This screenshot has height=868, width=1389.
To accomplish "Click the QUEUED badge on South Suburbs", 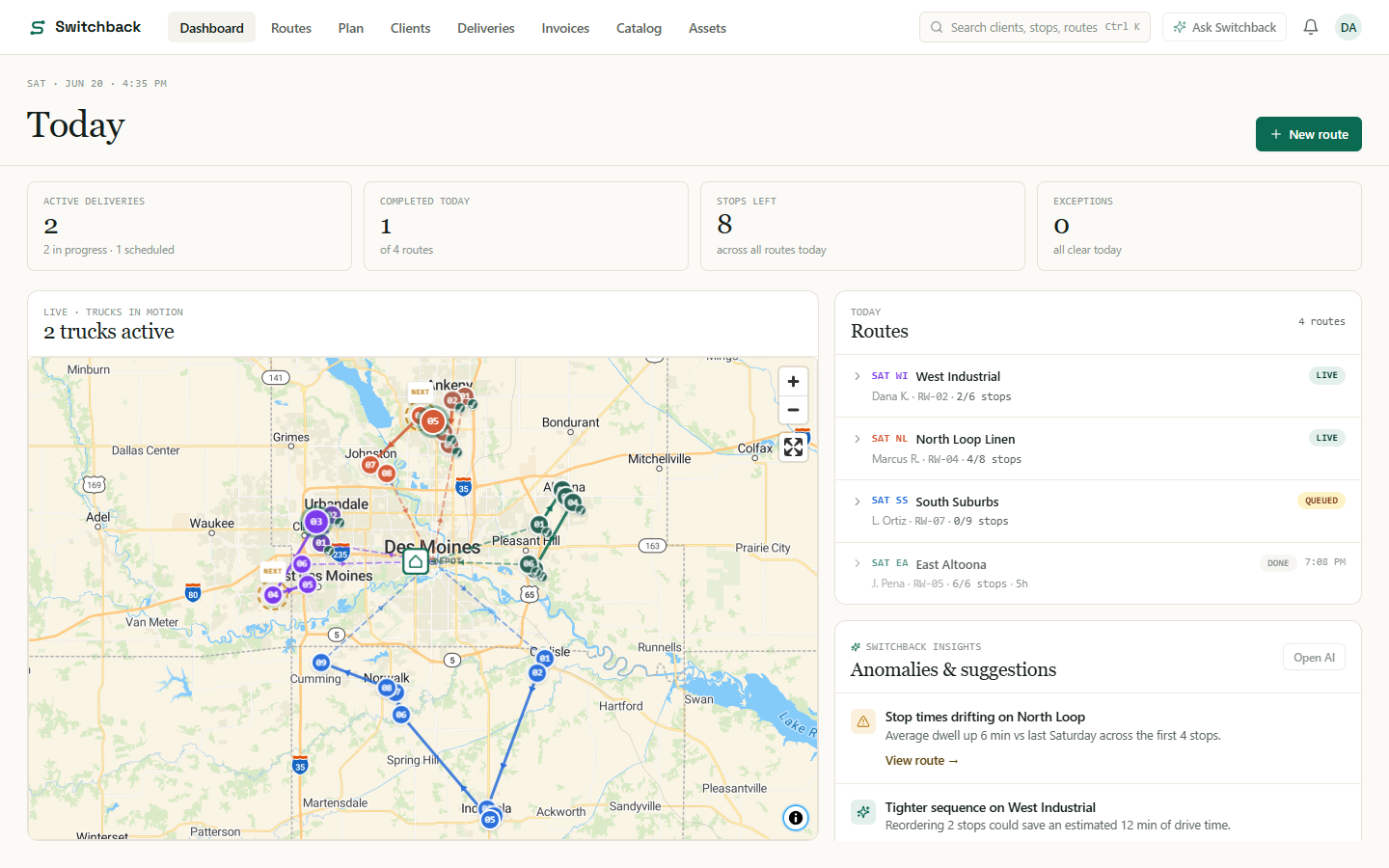I will point(1321,501).
